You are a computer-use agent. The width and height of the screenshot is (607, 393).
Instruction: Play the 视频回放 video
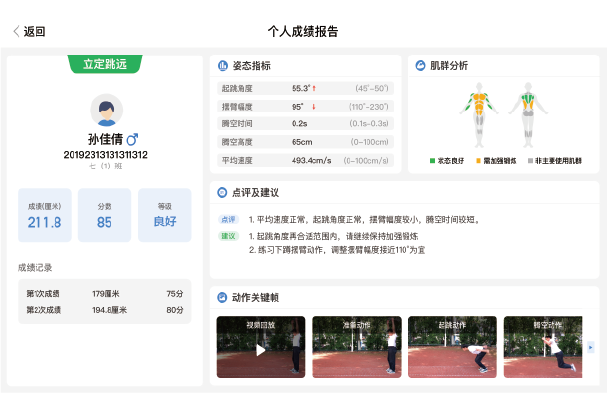pos(261,350)
